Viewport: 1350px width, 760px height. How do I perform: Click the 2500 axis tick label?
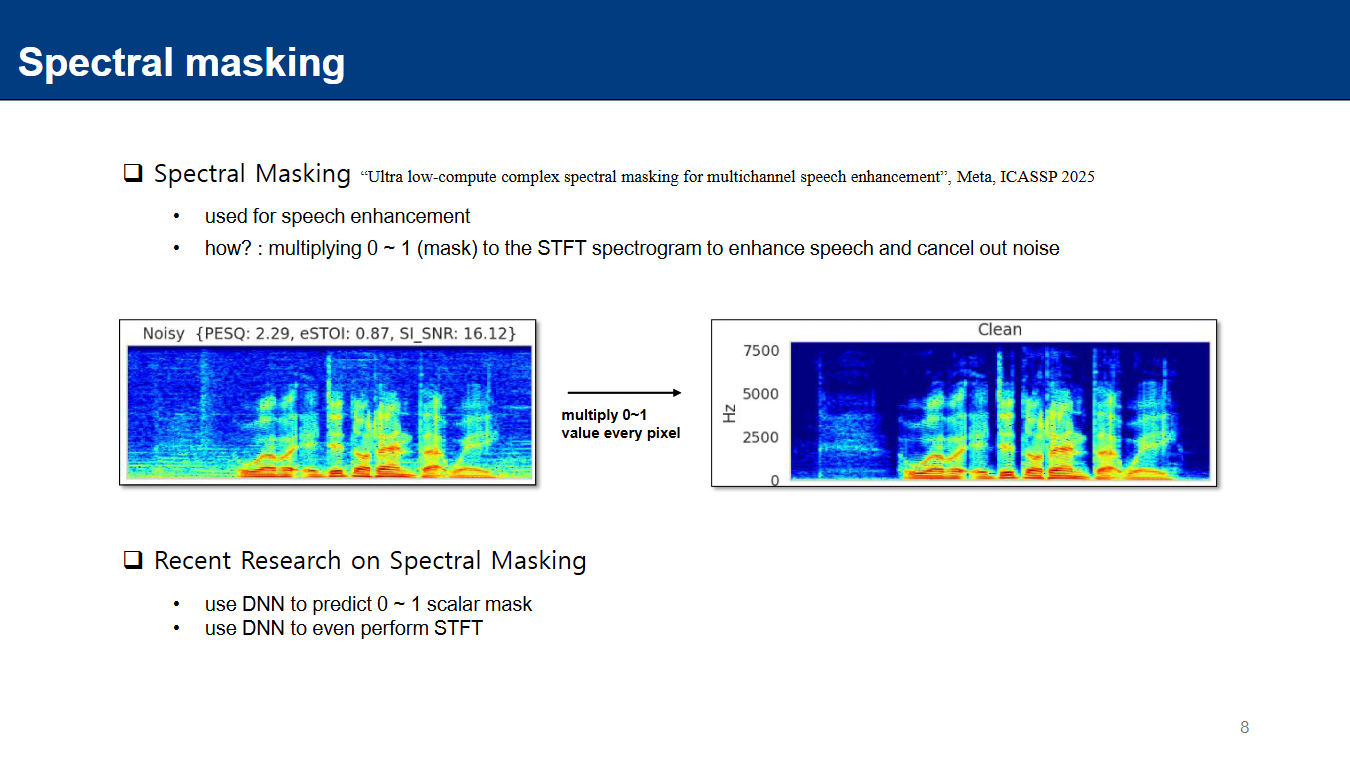(x=761, y=438)
